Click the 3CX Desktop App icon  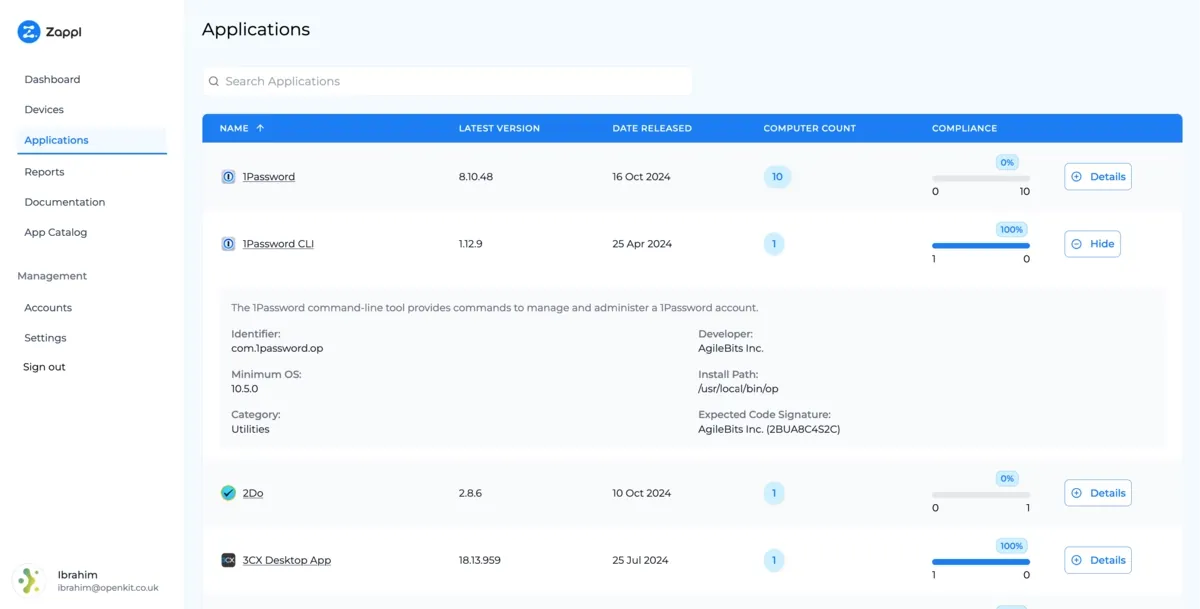click(228, 559)
